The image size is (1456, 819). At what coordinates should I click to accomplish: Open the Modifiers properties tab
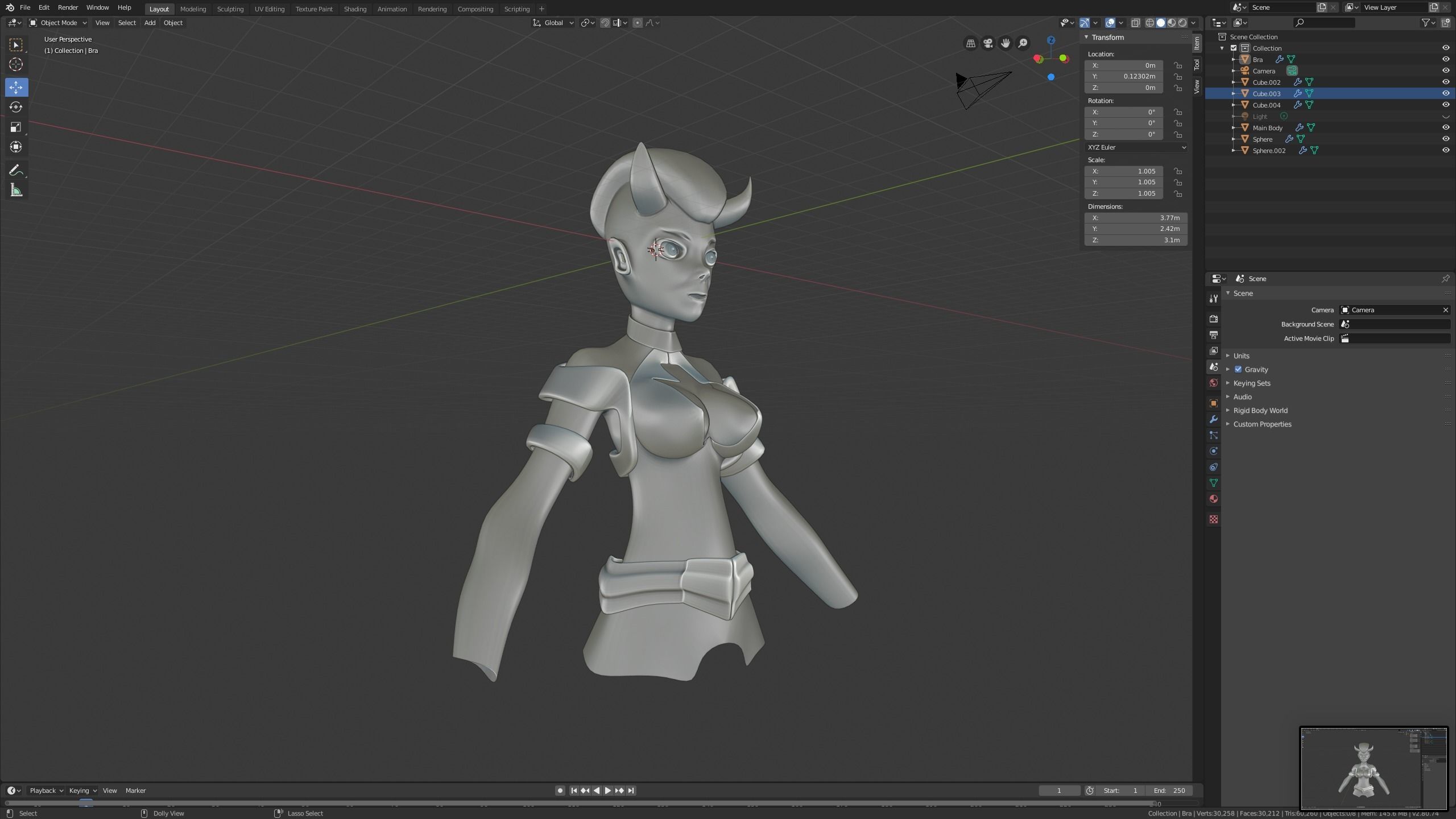point(1214,419)
